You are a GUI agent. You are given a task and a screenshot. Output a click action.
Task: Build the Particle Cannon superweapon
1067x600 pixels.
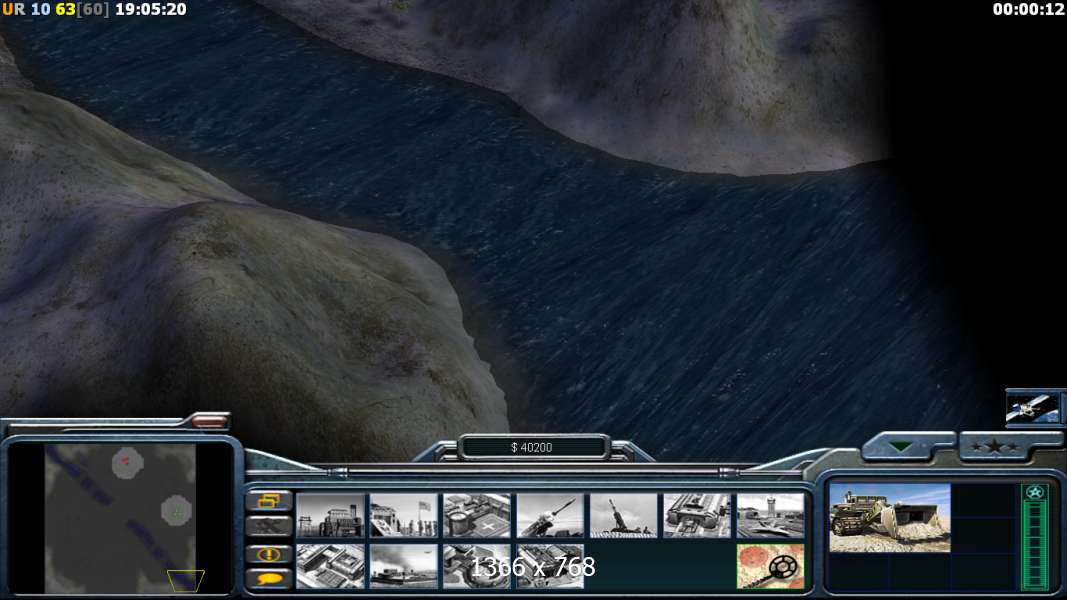point(477,566)
